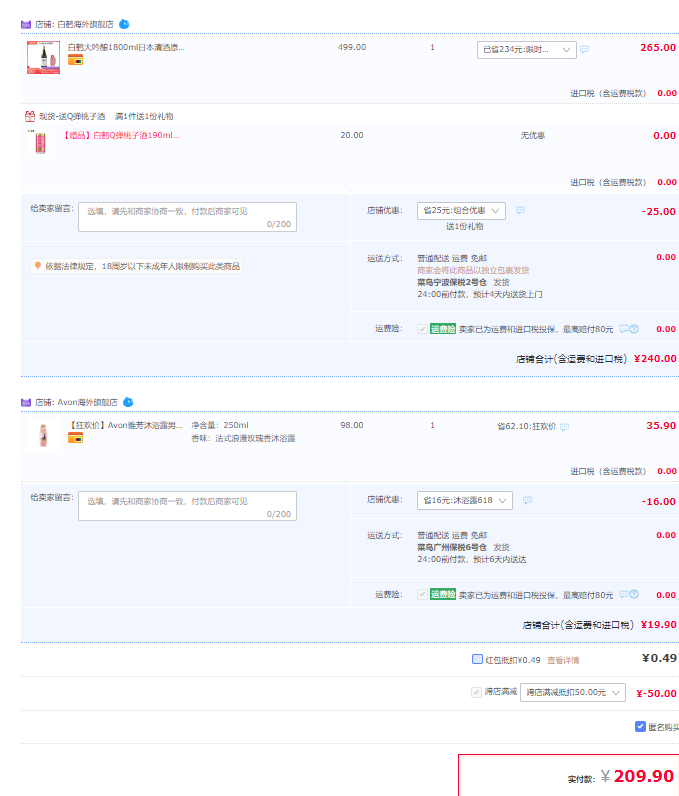The width and height of the screenshot is (679, 796).
Task: Click comment icon next to 已省234元 dropdown
Action: point(585,49)
